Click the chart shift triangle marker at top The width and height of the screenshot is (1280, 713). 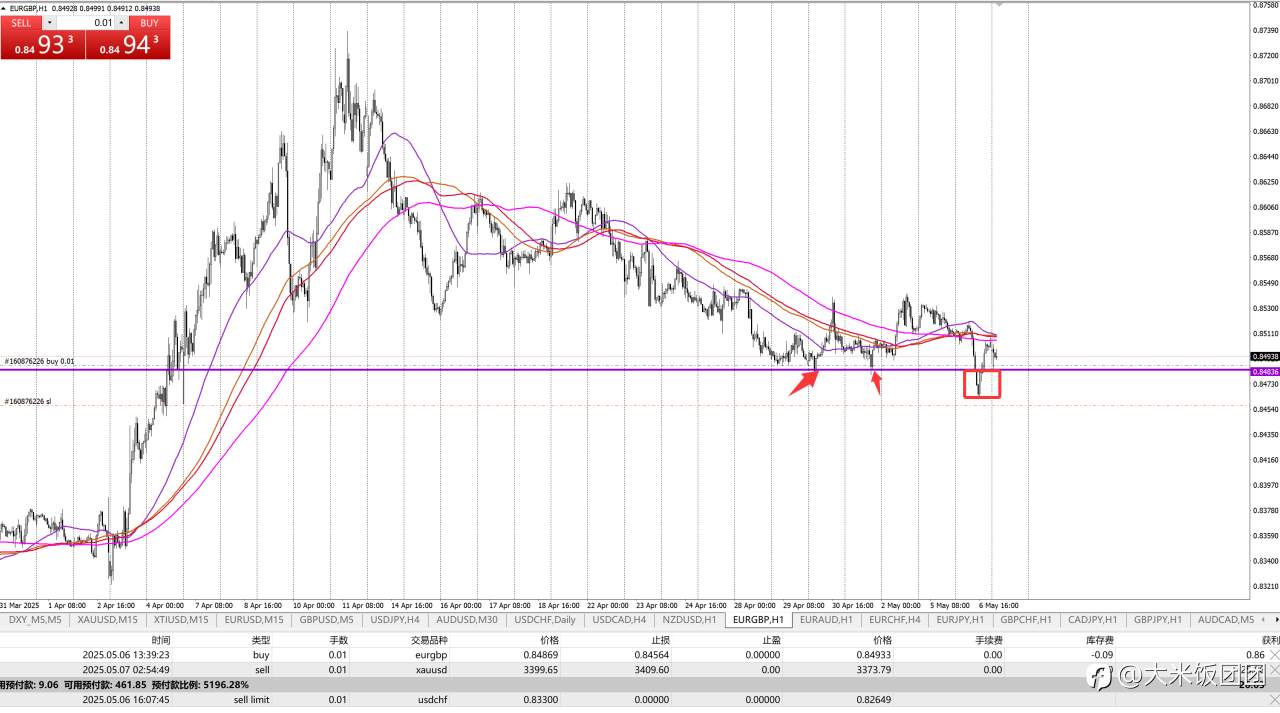coord(997,5)
